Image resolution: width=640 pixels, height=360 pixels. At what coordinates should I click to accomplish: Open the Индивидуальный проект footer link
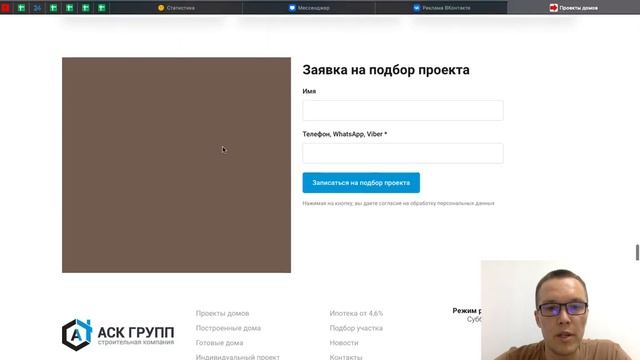238,357
